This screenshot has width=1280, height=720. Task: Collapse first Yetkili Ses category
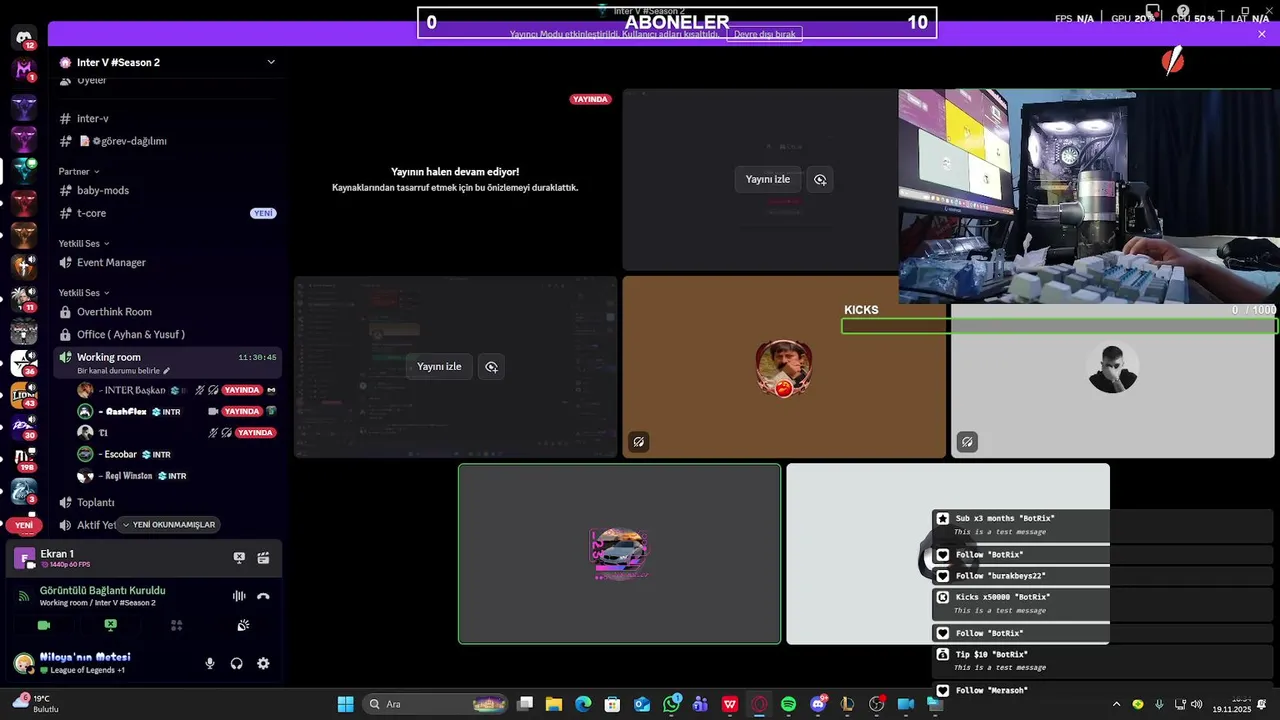point(83,243)
